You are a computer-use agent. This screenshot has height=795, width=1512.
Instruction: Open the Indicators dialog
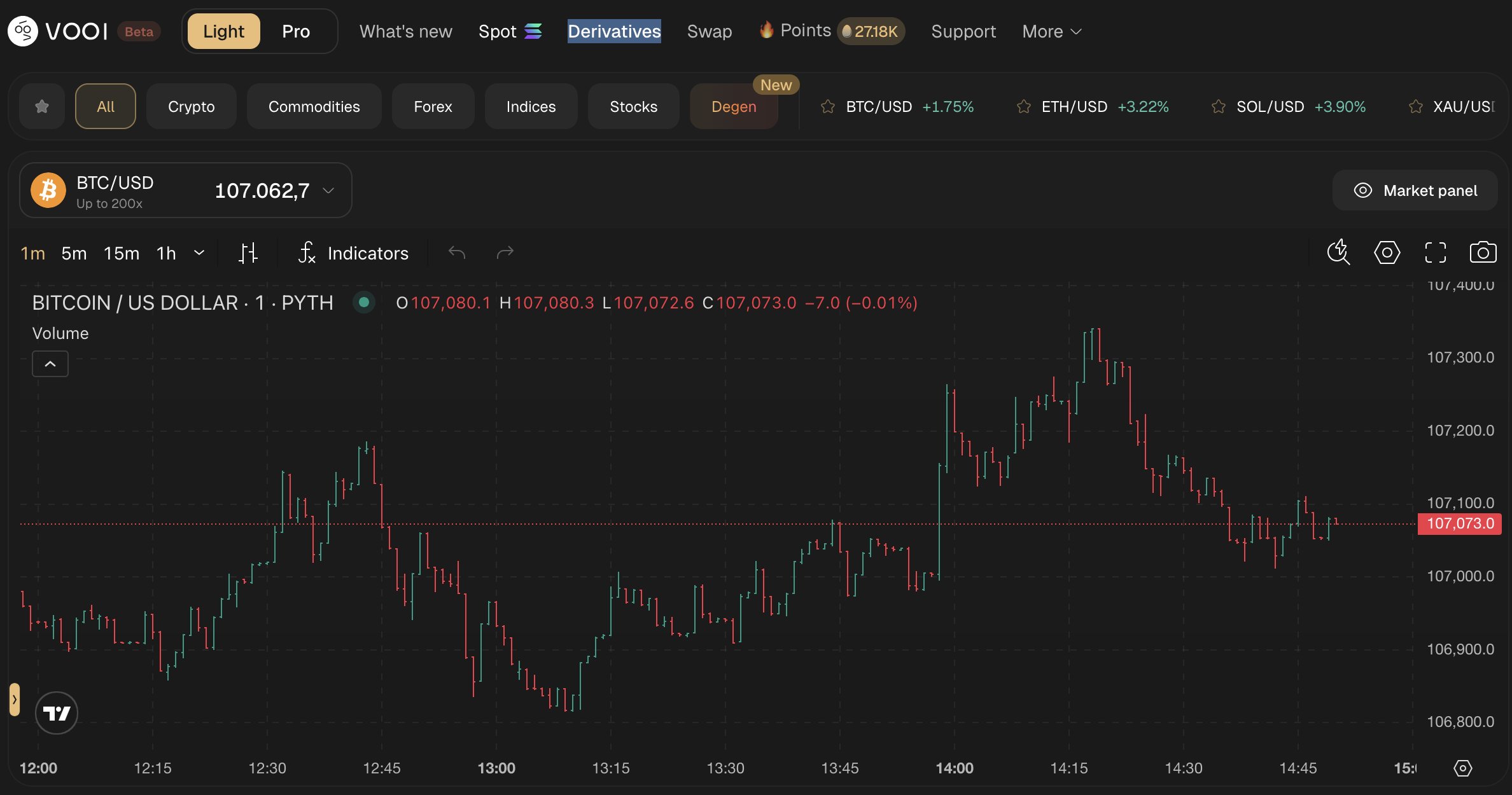[x=354, y=252]
